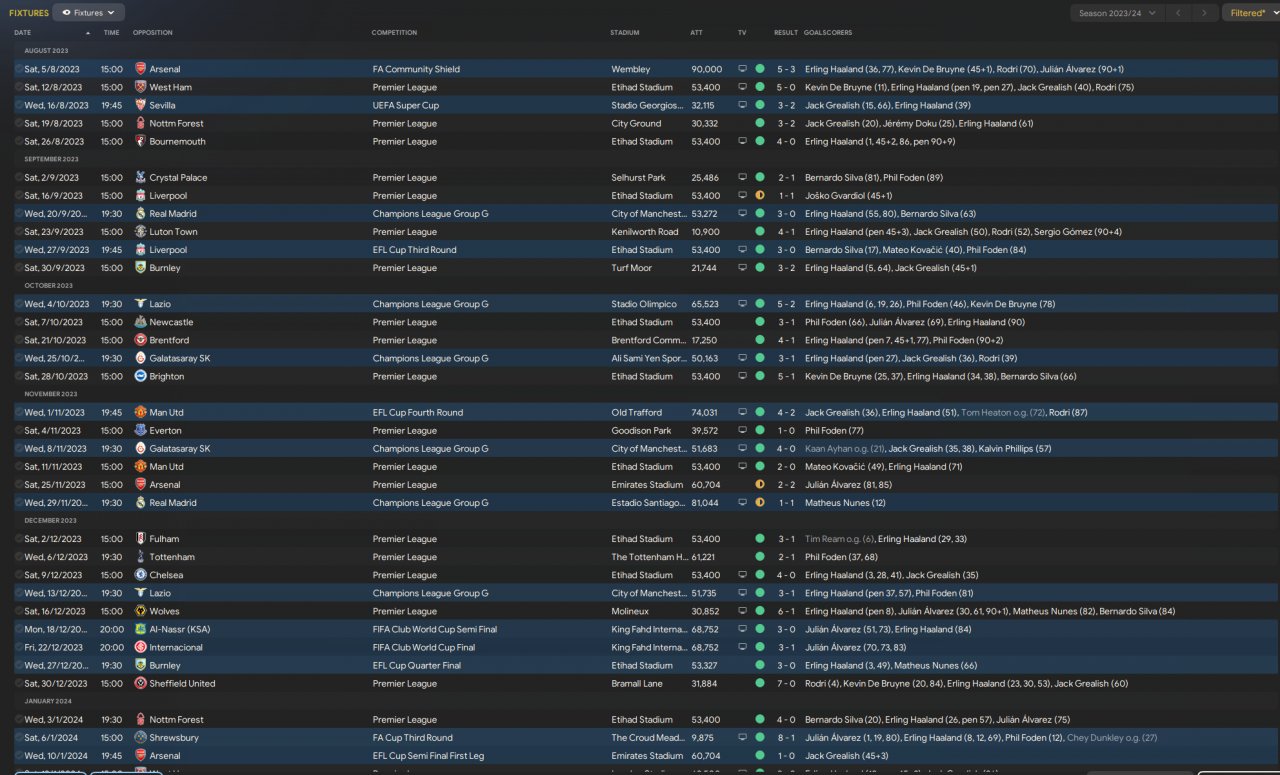Sort by the Result column header
The image size is (1280, 775).
[x=786, y=33]
